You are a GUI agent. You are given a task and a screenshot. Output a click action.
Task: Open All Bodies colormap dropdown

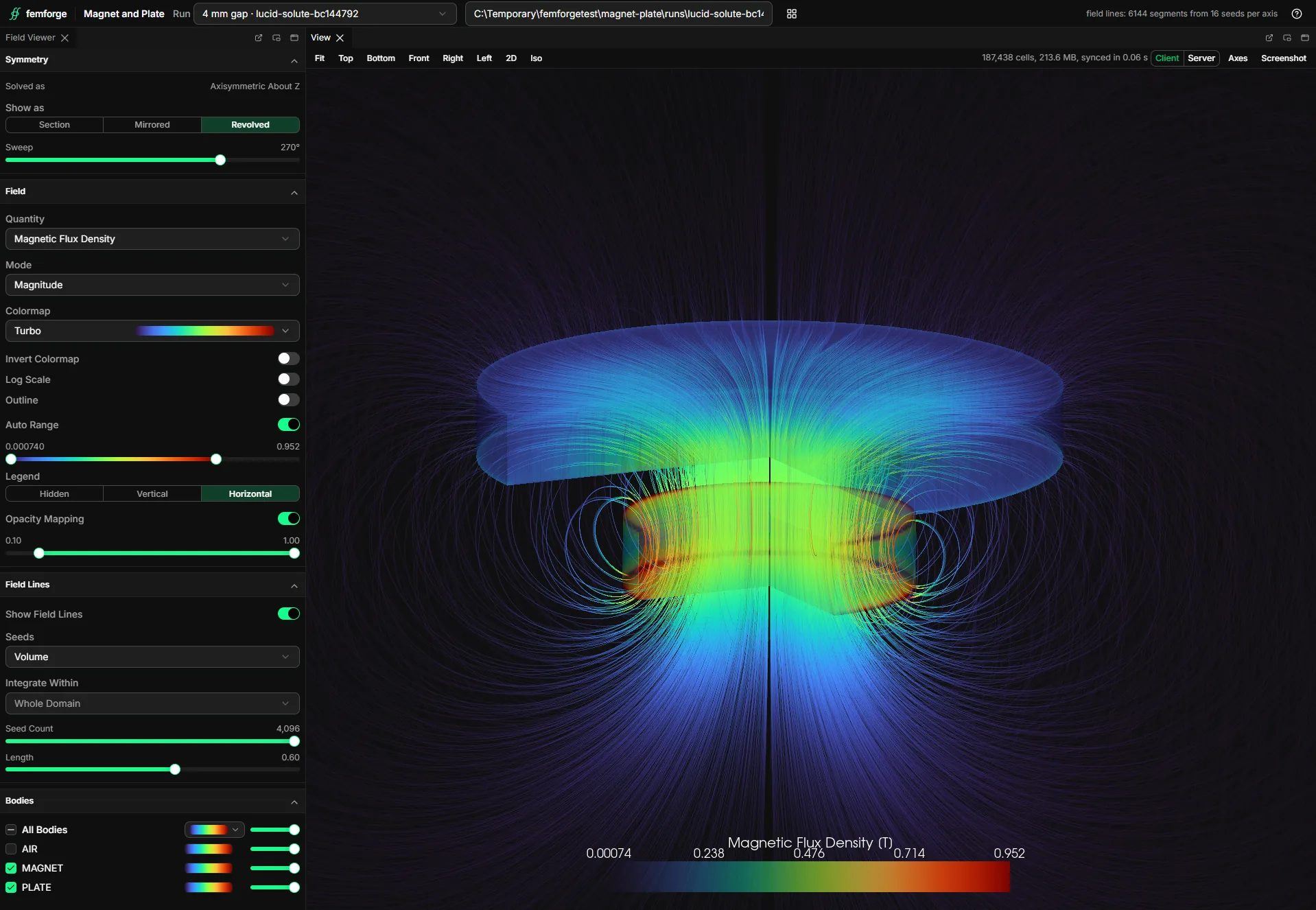pos(215,830)
